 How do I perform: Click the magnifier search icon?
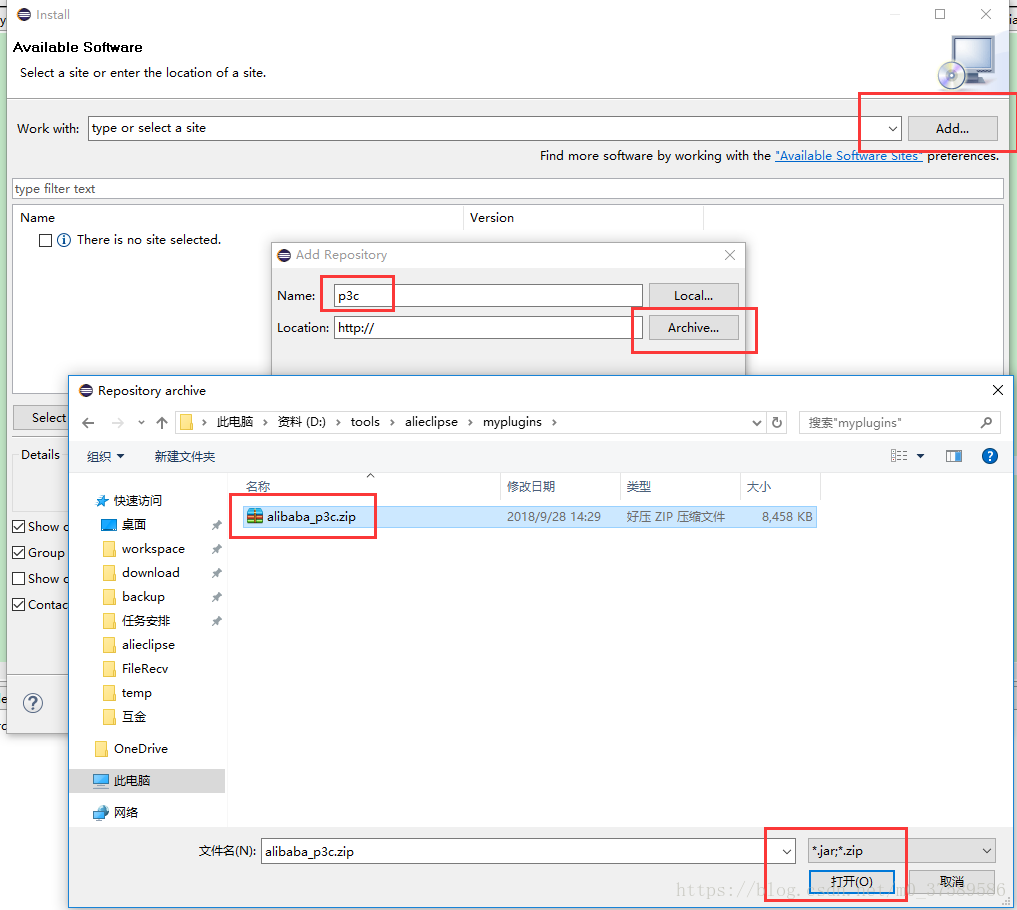point(987,423)
